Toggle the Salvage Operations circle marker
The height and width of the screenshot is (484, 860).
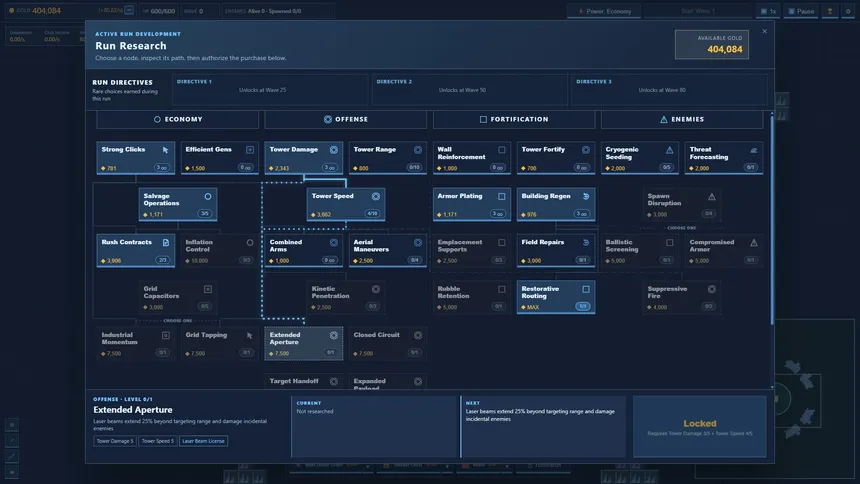tap(208, 196)
